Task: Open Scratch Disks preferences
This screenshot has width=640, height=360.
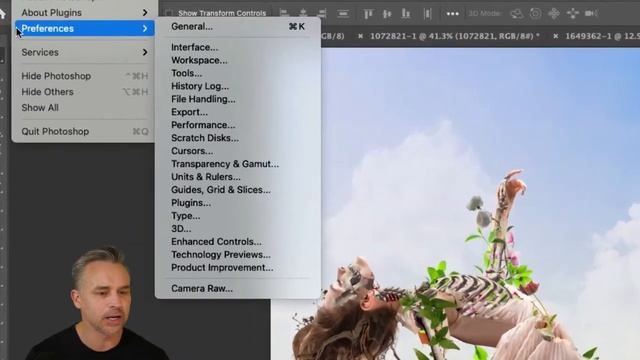Action: pyautogui.click(x=238, y=138)
